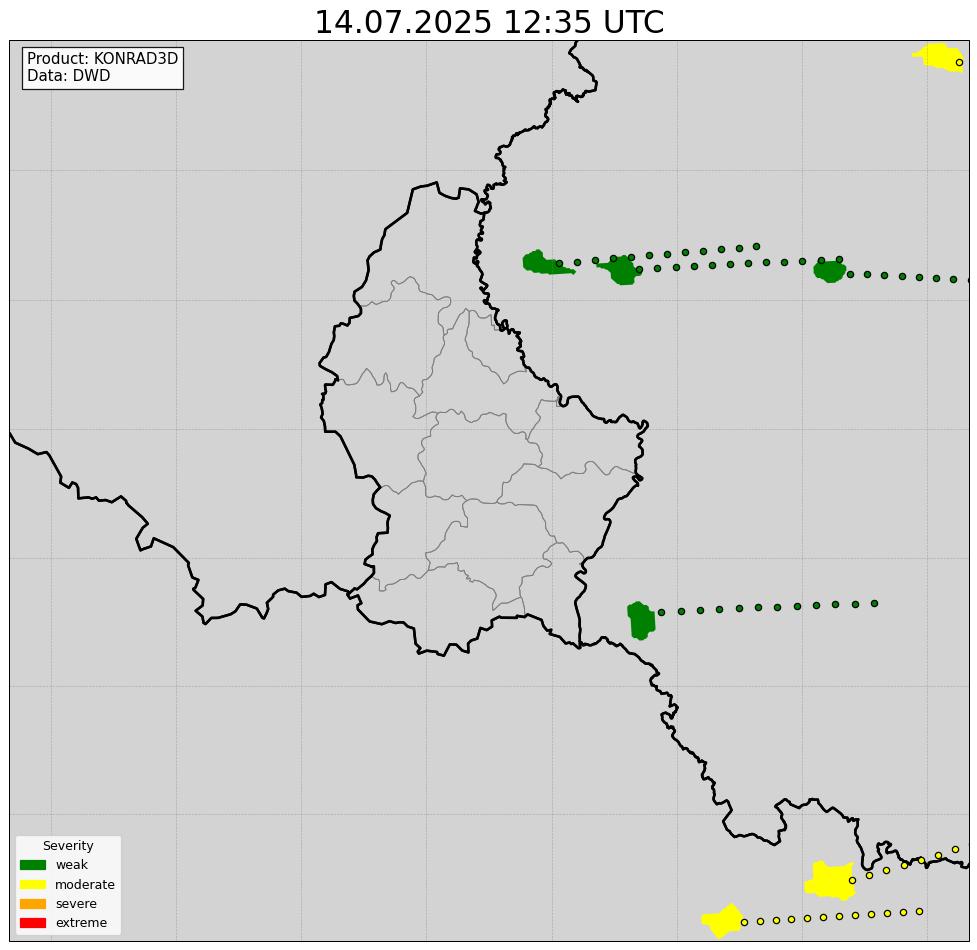This screenshot has height=950, width=977.
Task: Click the 'Data: DWD' text
Action: (x=69, y=75)
